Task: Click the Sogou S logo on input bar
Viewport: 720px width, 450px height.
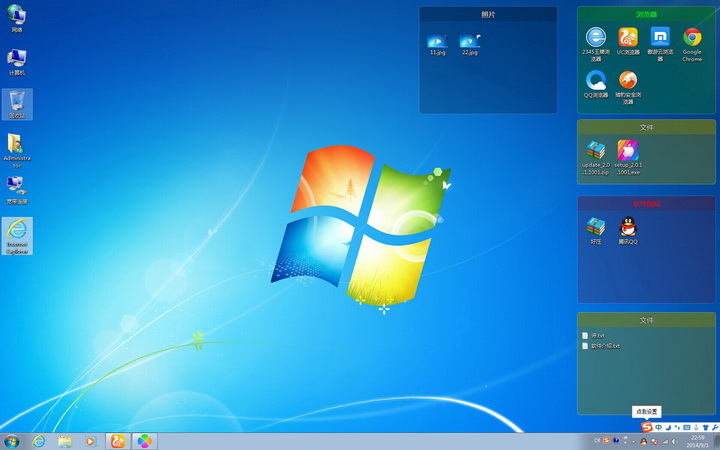Action: coord(647,427)
